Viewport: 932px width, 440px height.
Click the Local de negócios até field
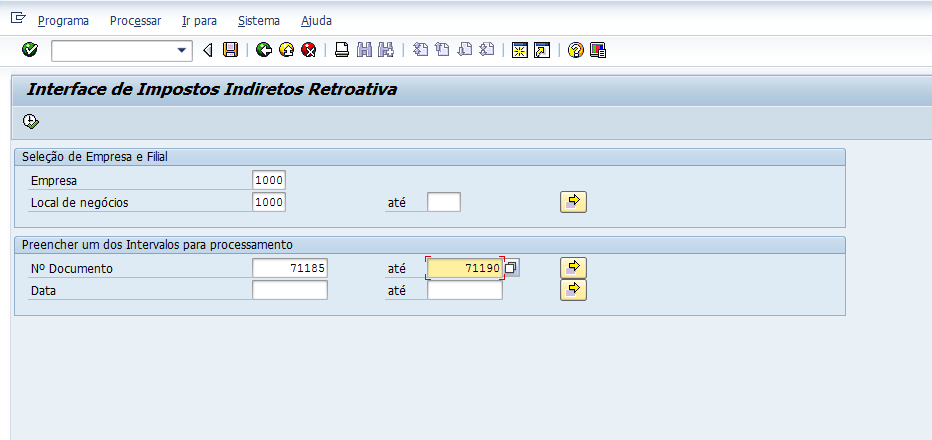tap(444, 202)
